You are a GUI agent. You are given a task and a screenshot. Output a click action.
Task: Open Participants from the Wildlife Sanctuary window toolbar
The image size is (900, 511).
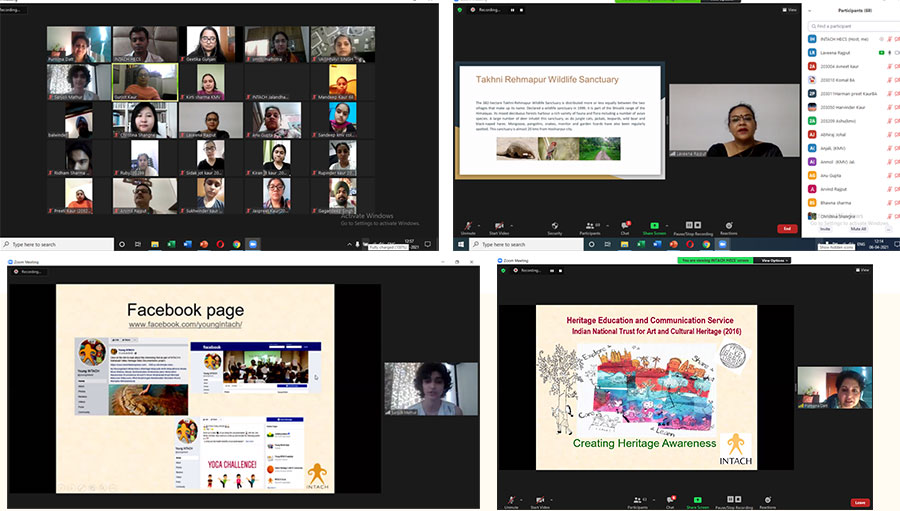[589, 228]
